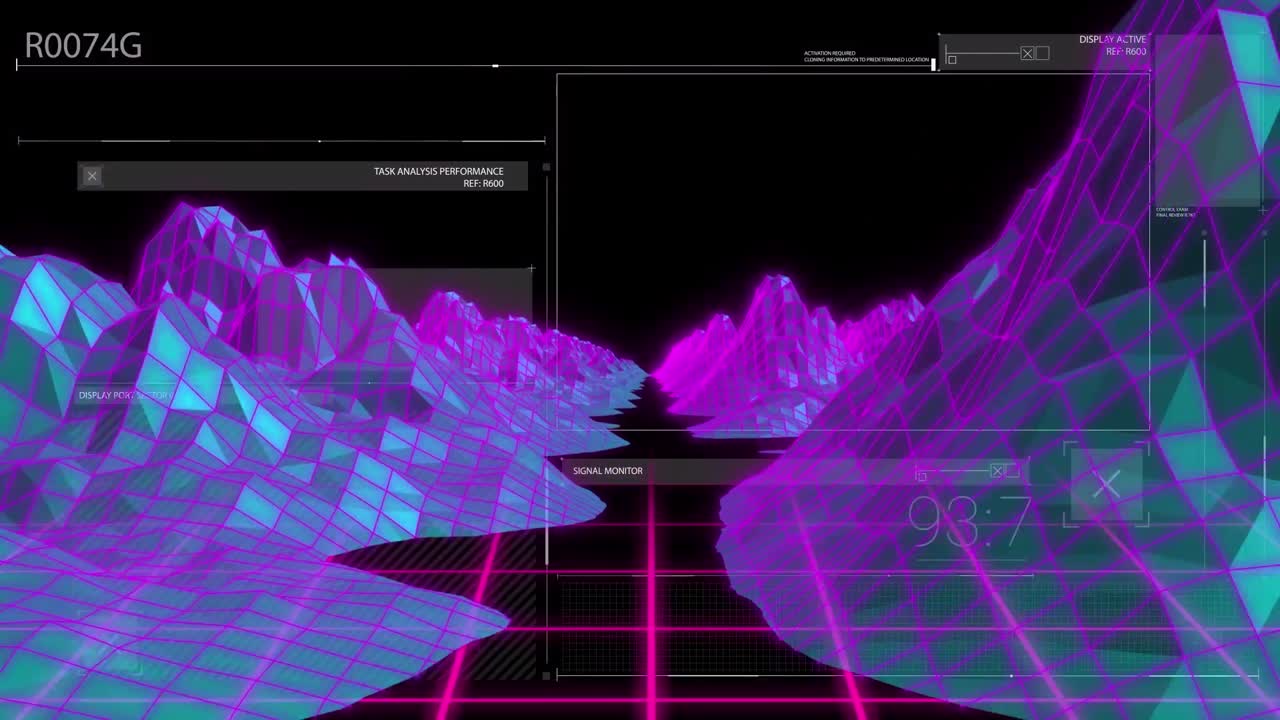The width and height of the screenshot is (1280, 720).
Task: Toggle the checked X box in Display Active panel
Action: tap(1028, 53)
